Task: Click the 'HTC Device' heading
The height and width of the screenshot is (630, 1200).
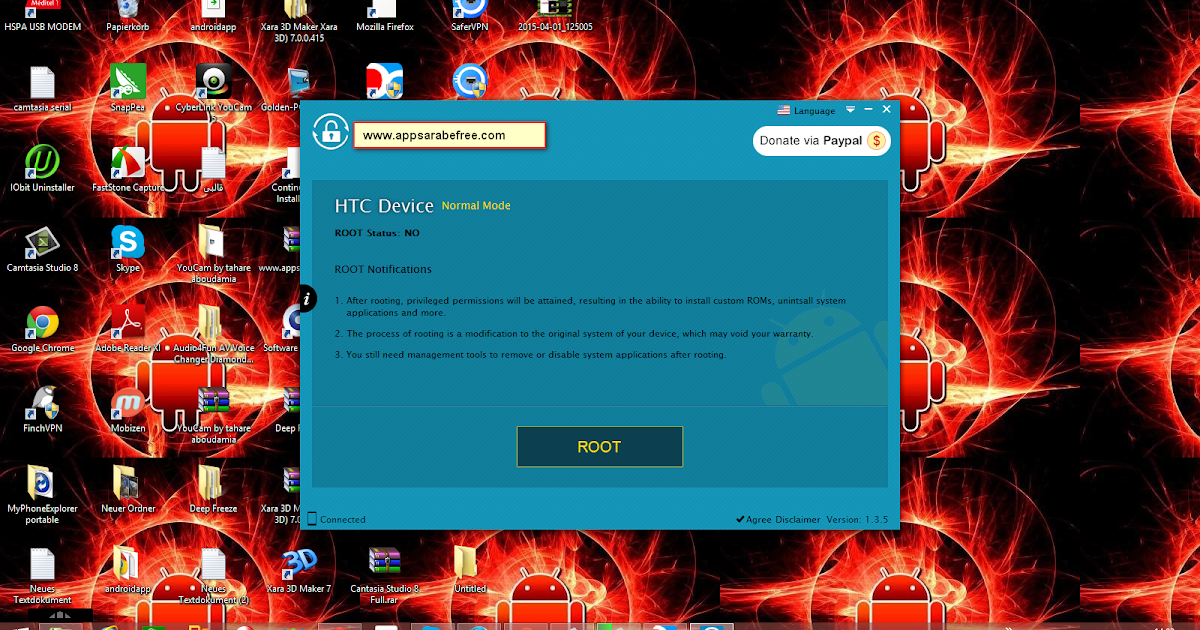Action: 384,206
